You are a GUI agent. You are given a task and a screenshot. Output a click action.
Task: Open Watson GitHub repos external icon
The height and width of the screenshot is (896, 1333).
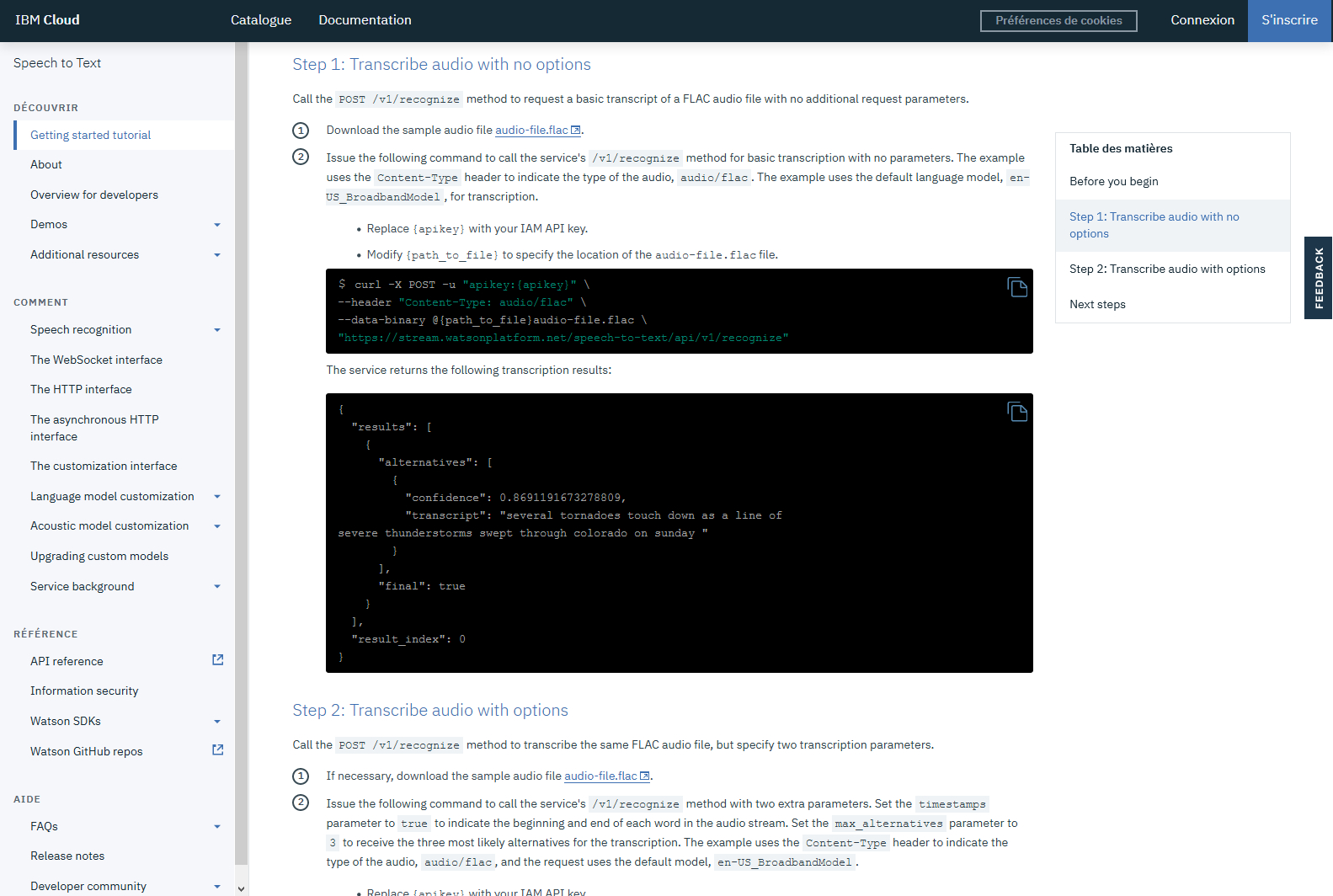point(217,750)
